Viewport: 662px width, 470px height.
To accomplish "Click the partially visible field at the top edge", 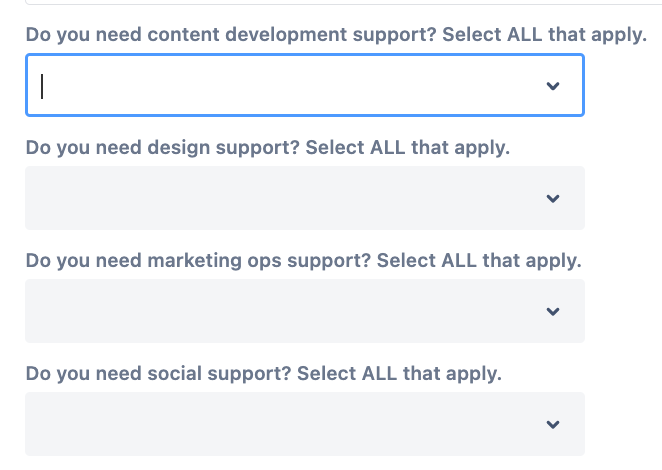I will (x=300, y=3).
